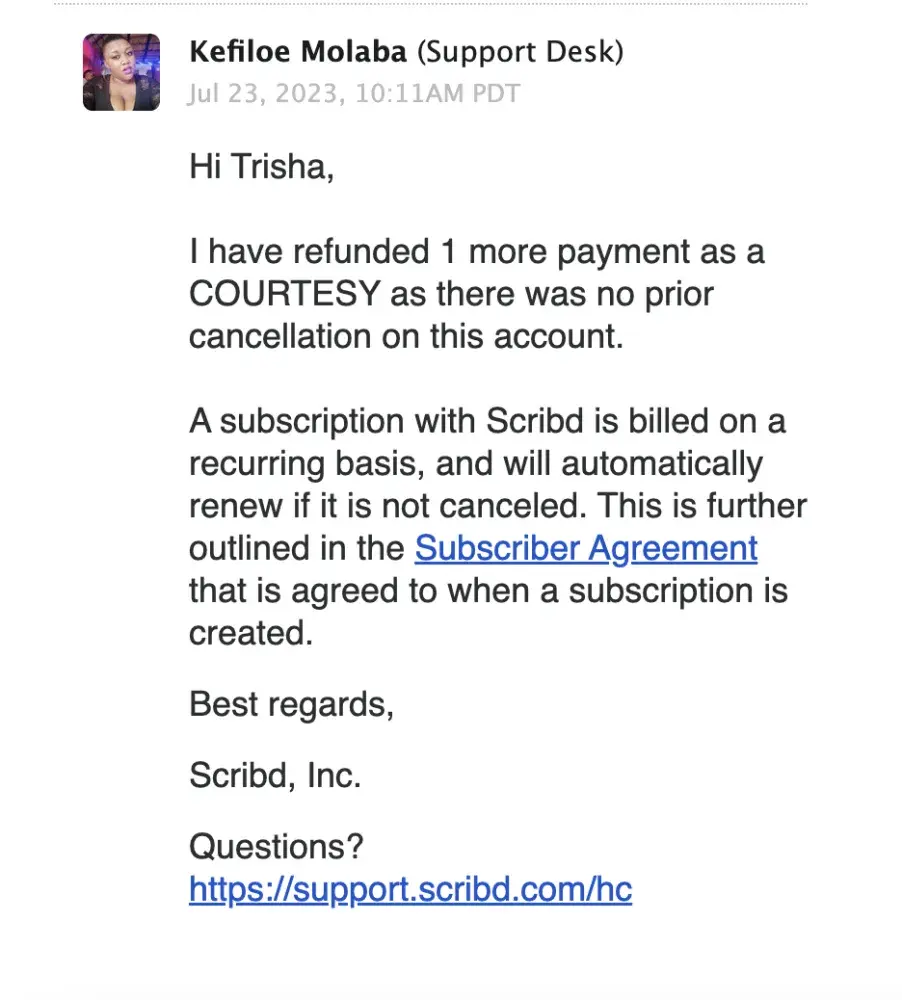Open the support.scribd.com/hc link

coord(410,889)
